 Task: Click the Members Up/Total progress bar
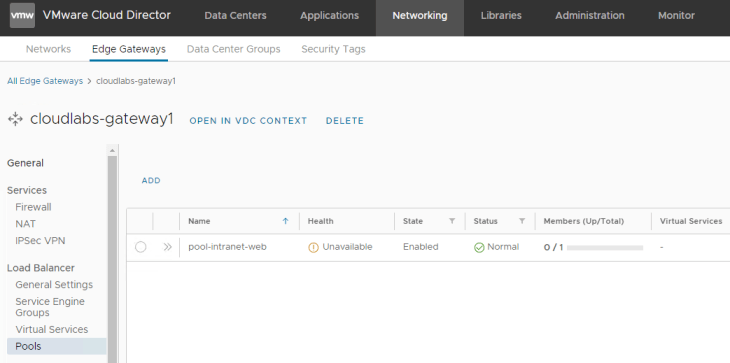[605, 248]
